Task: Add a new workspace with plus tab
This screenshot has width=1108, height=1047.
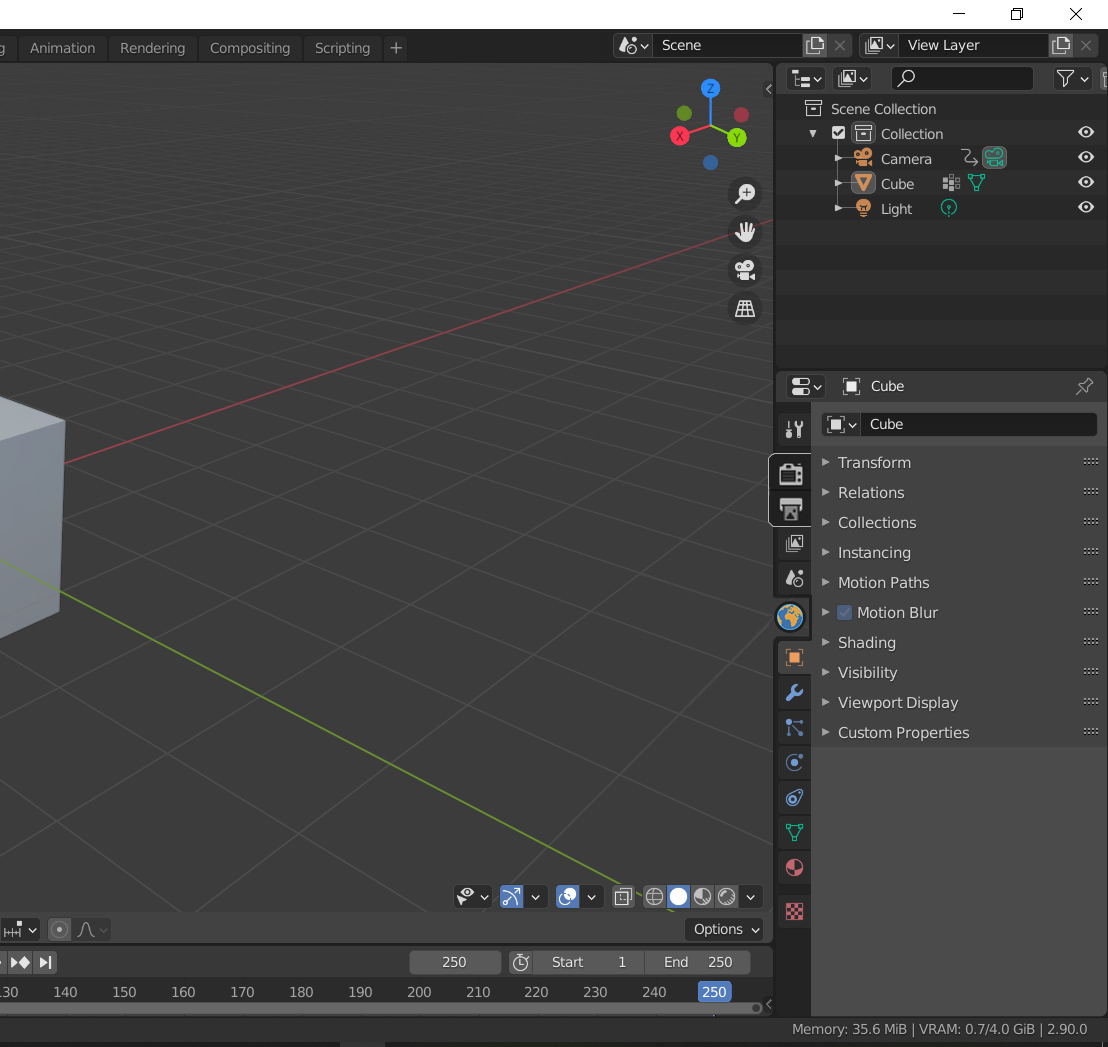Action: coord(396,48)
